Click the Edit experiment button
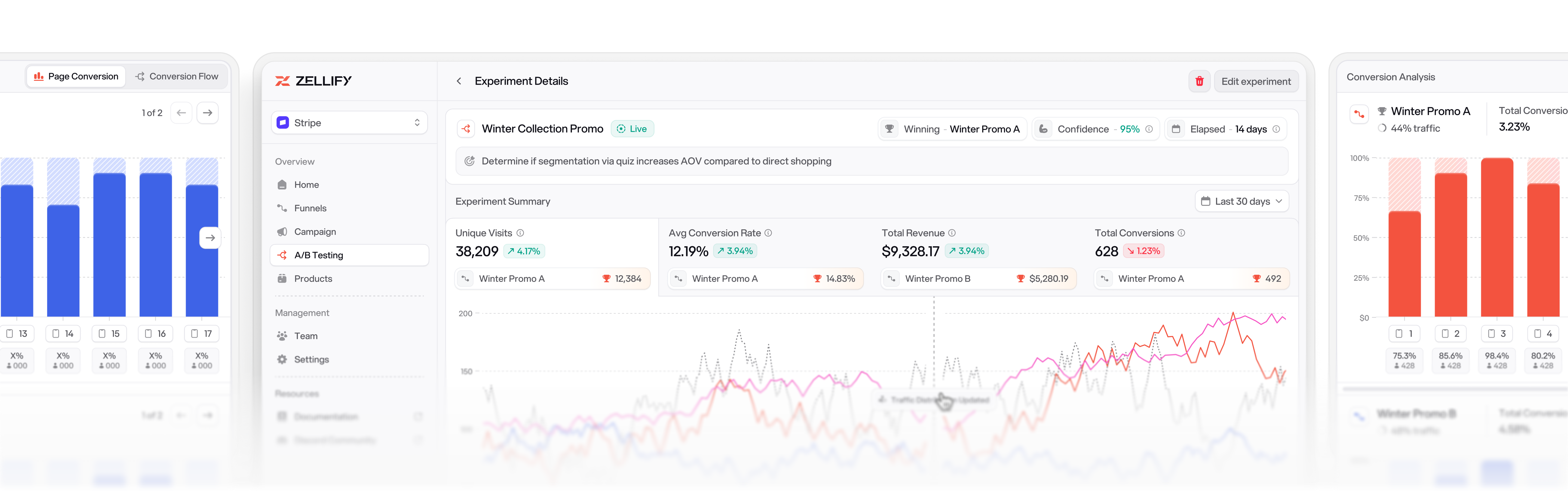This screenshot has height=493, width=1568. 1256,81
